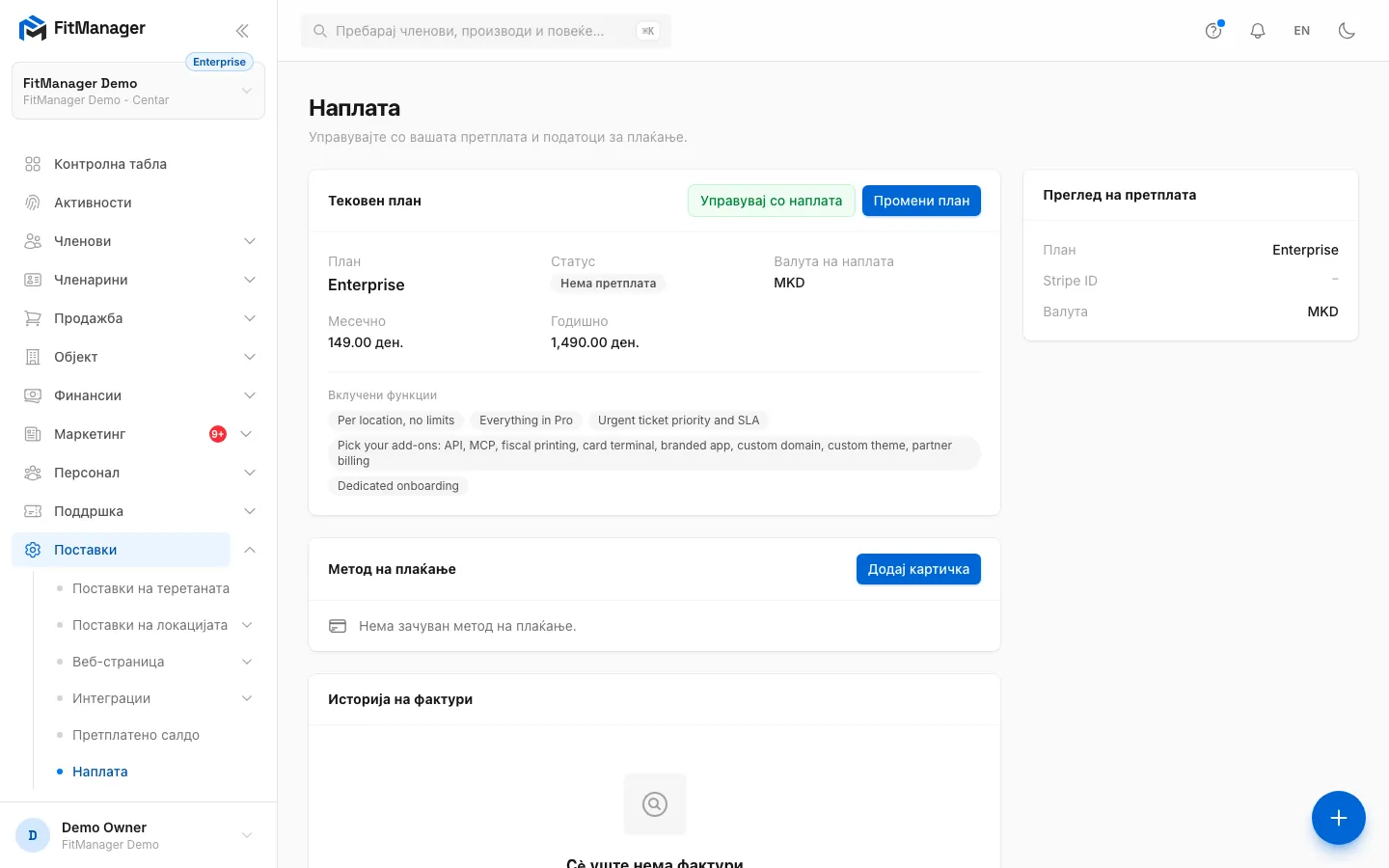Select the Наплата menu item
The height and width of the screenshot is (868, 1389).
pyautogui.click(x=100, y=772)
